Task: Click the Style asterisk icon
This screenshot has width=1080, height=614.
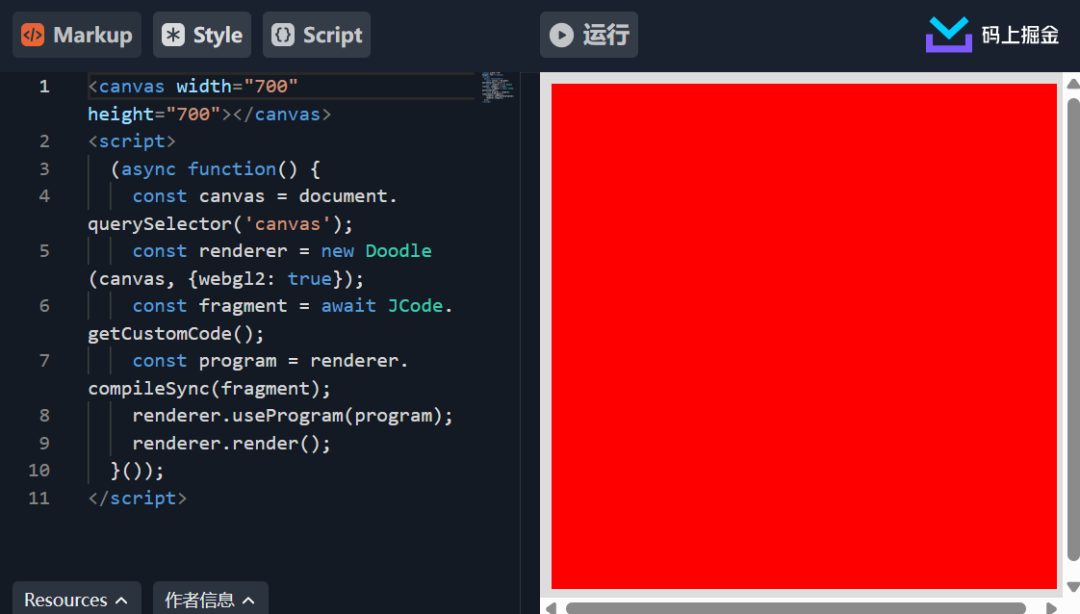Action: (173, 34)
